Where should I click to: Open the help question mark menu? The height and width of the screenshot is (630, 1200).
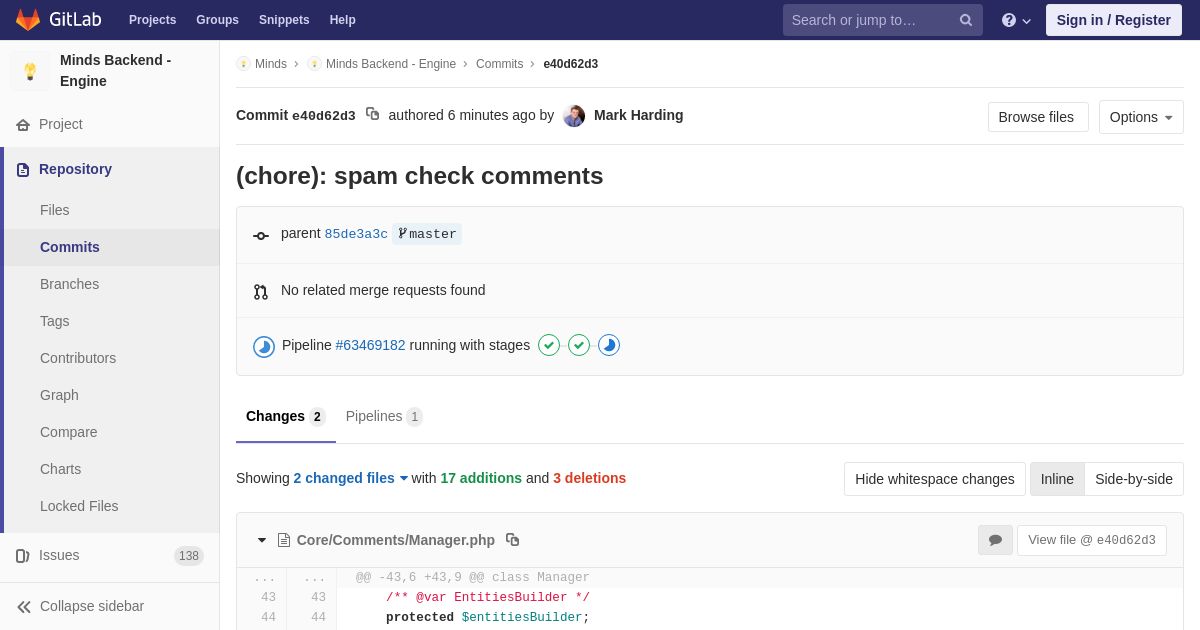click(1016, 20)
